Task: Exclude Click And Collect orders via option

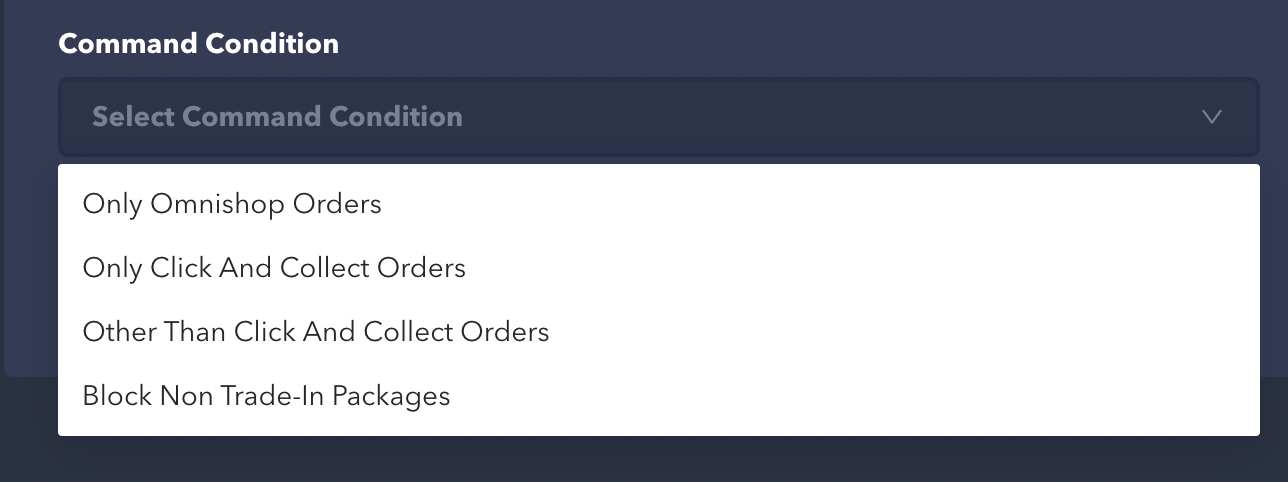Action: click(x=316, y=332)
